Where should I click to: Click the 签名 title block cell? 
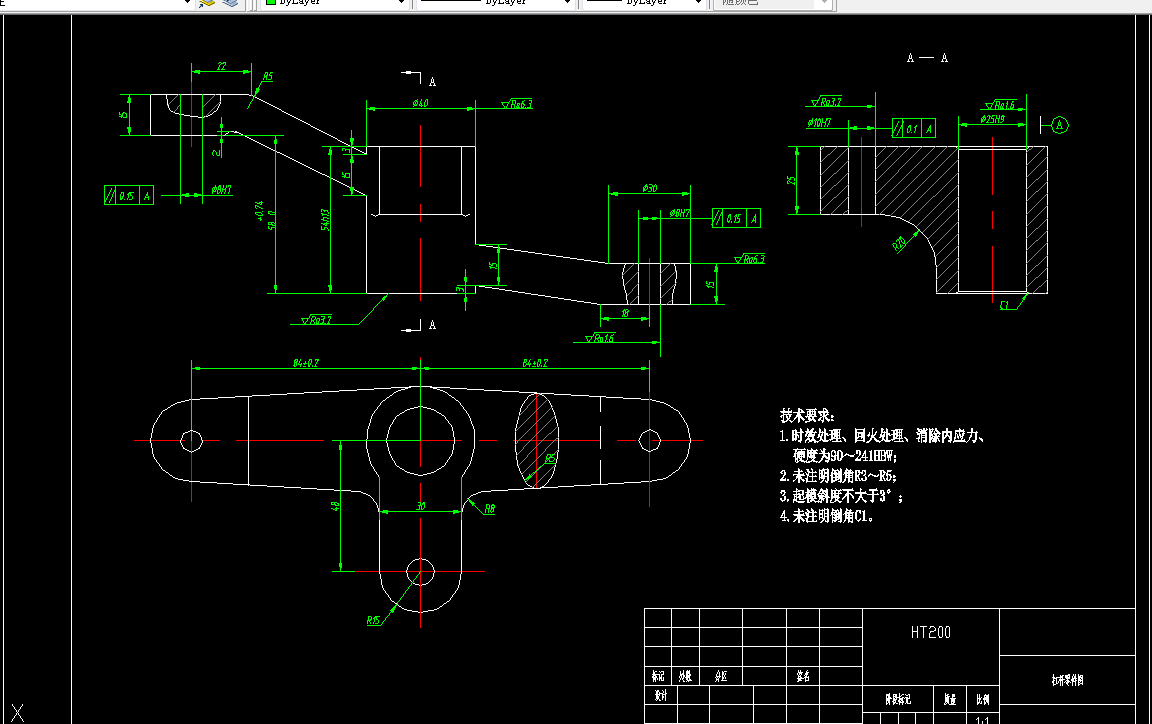tap(803, 676)
